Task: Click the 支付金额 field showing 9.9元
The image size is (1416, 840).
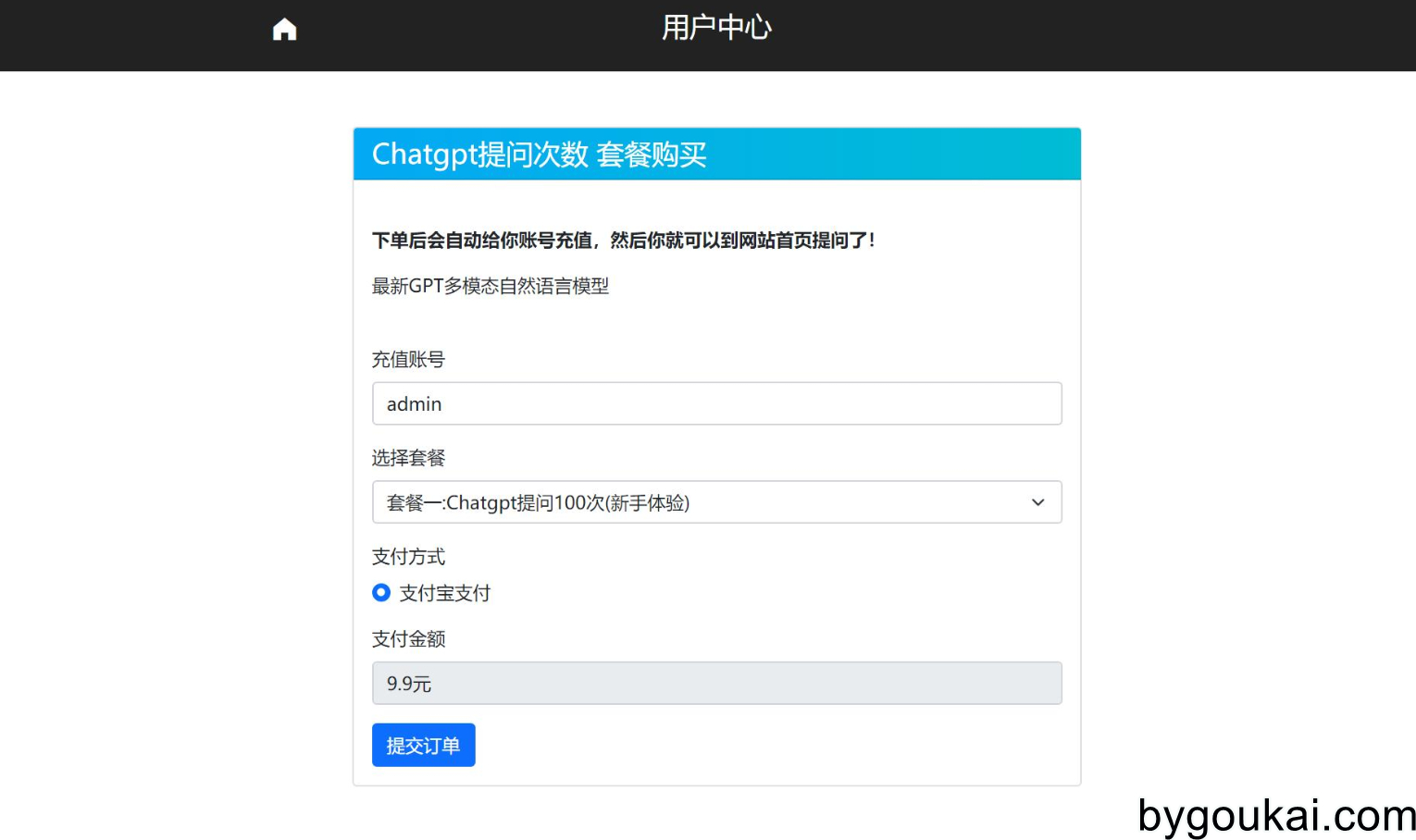Action: 716,683
